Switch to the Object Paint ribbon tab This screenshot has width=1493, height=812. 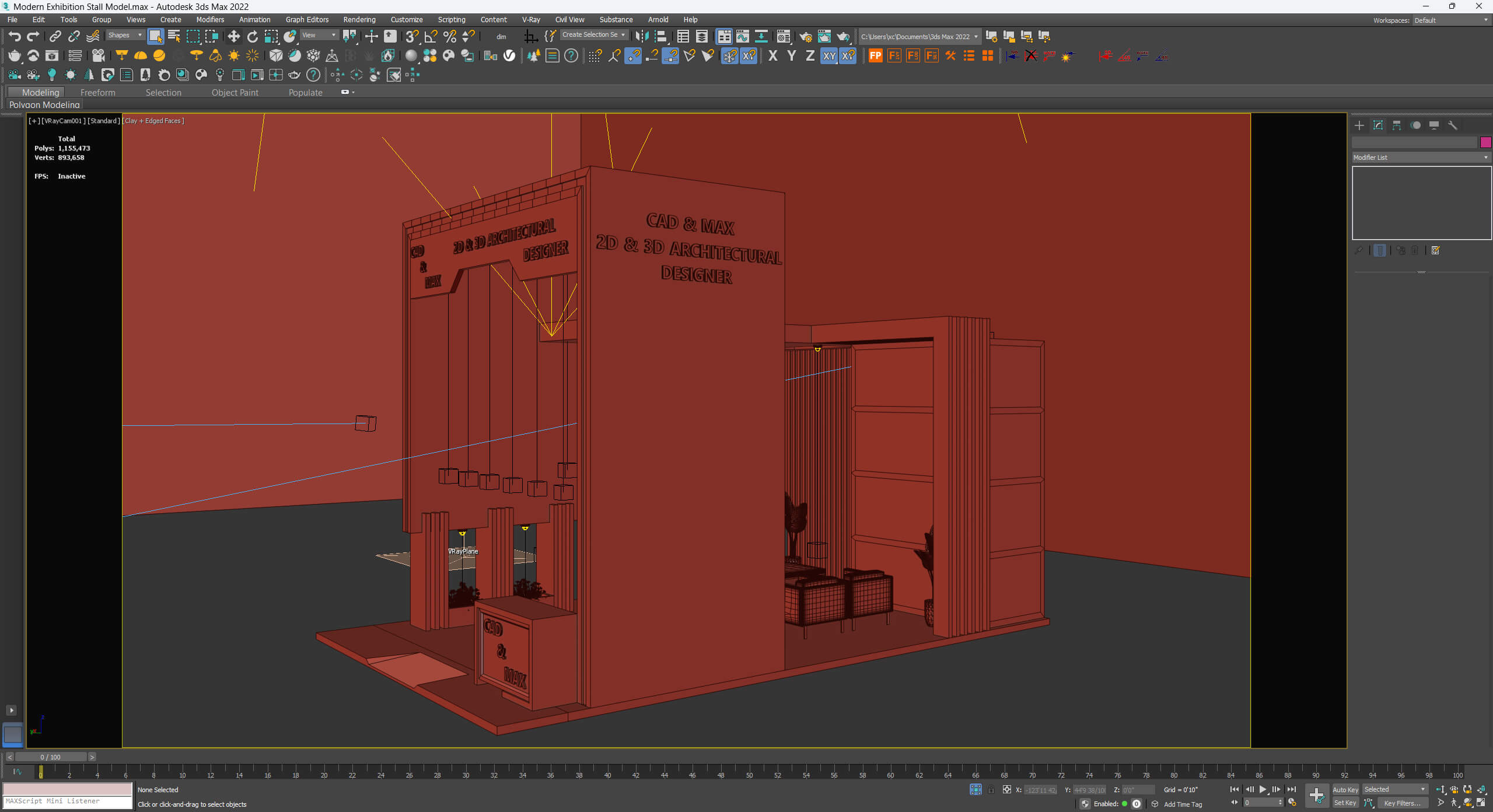[235, 93]
